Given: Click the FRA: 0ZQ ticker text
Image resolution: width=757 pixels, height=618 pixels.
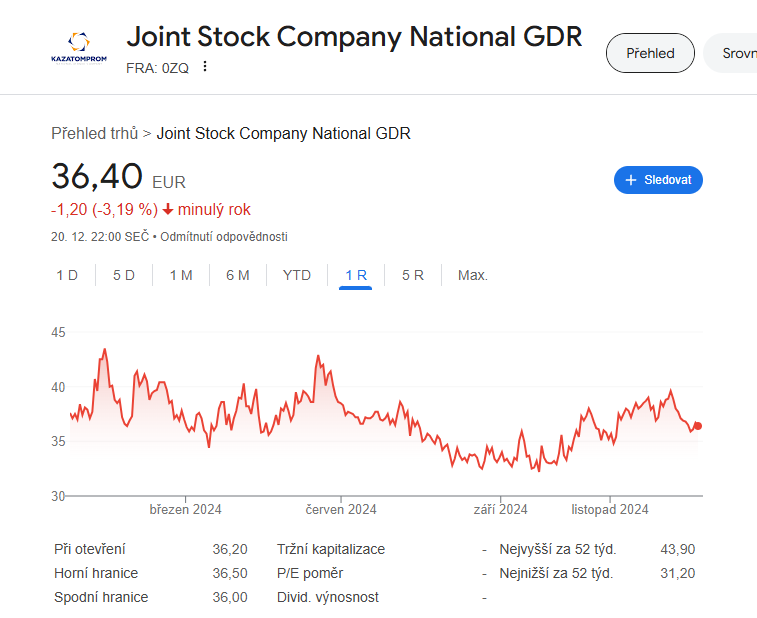Looking at the screenshot, I should tap(157, 68).
